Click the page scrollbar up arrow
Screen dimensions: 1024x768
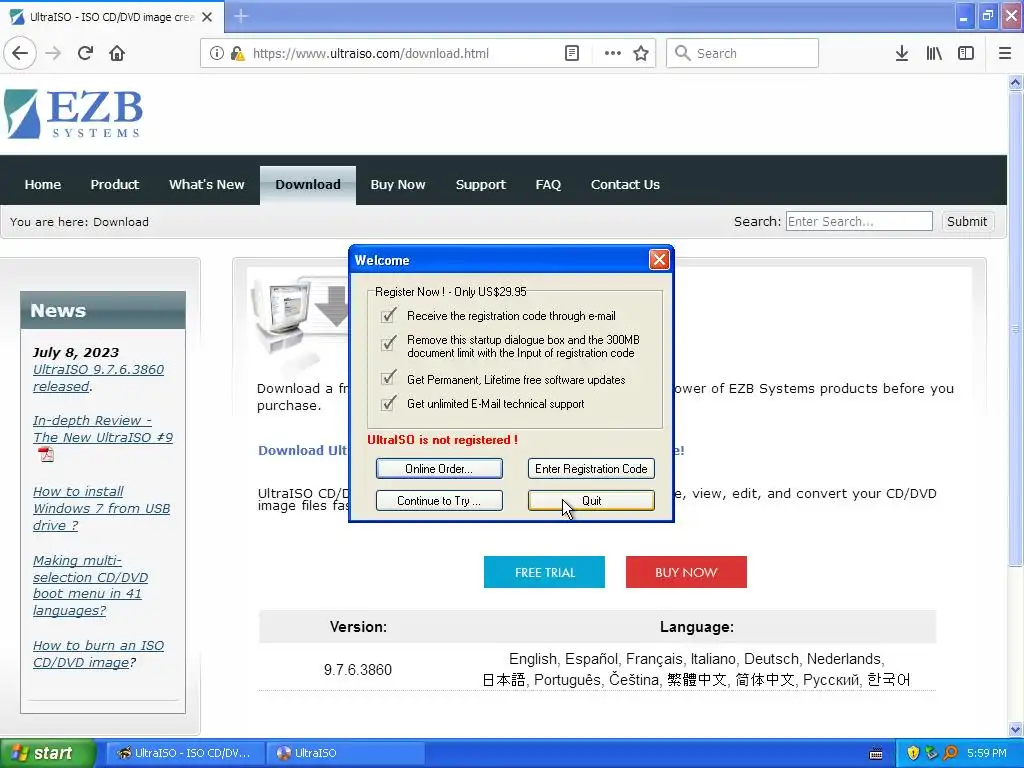pos(1015,82)
